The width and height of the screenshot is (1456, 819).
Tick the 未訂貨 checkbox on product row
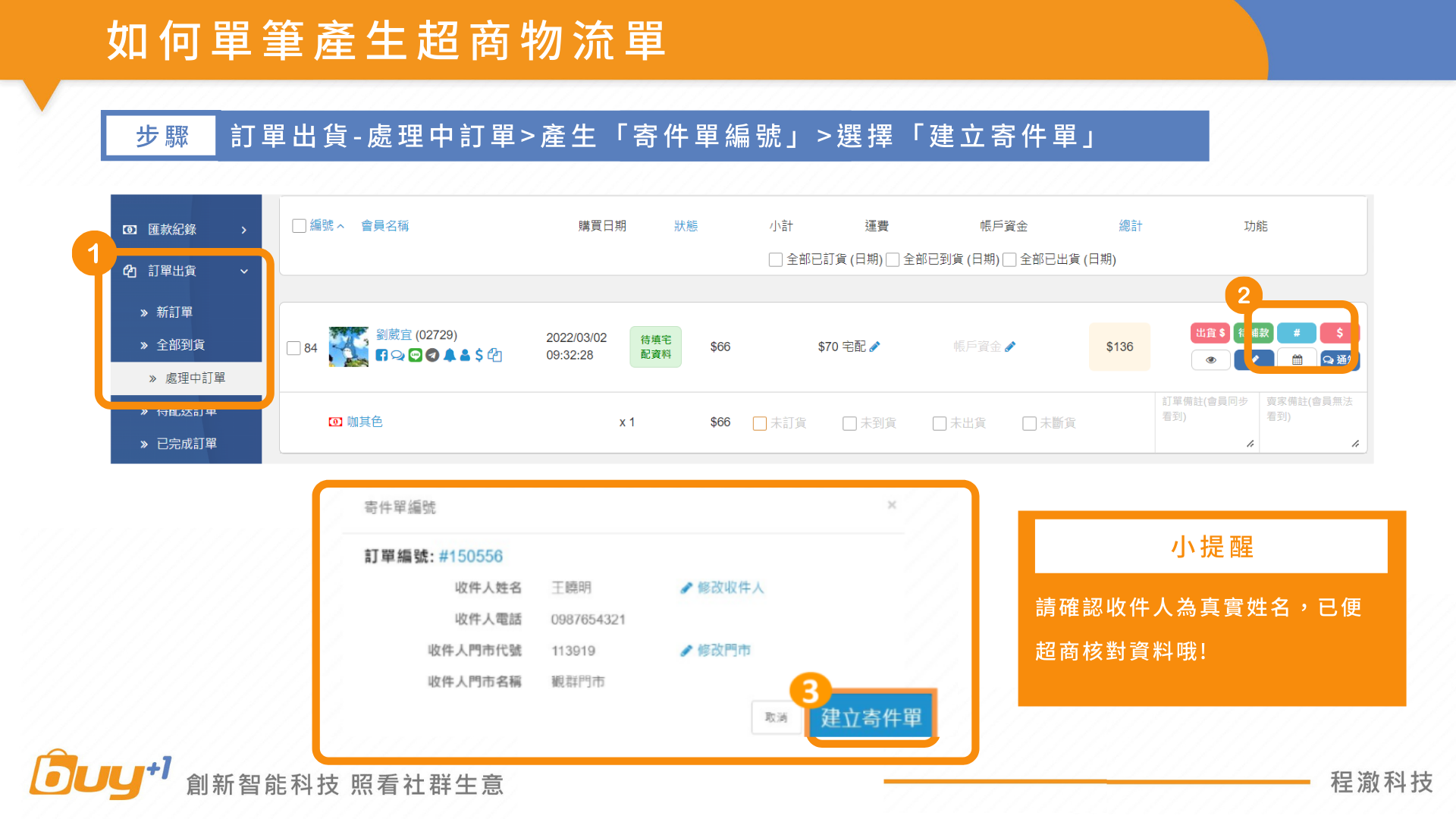[x=759, y=423]
